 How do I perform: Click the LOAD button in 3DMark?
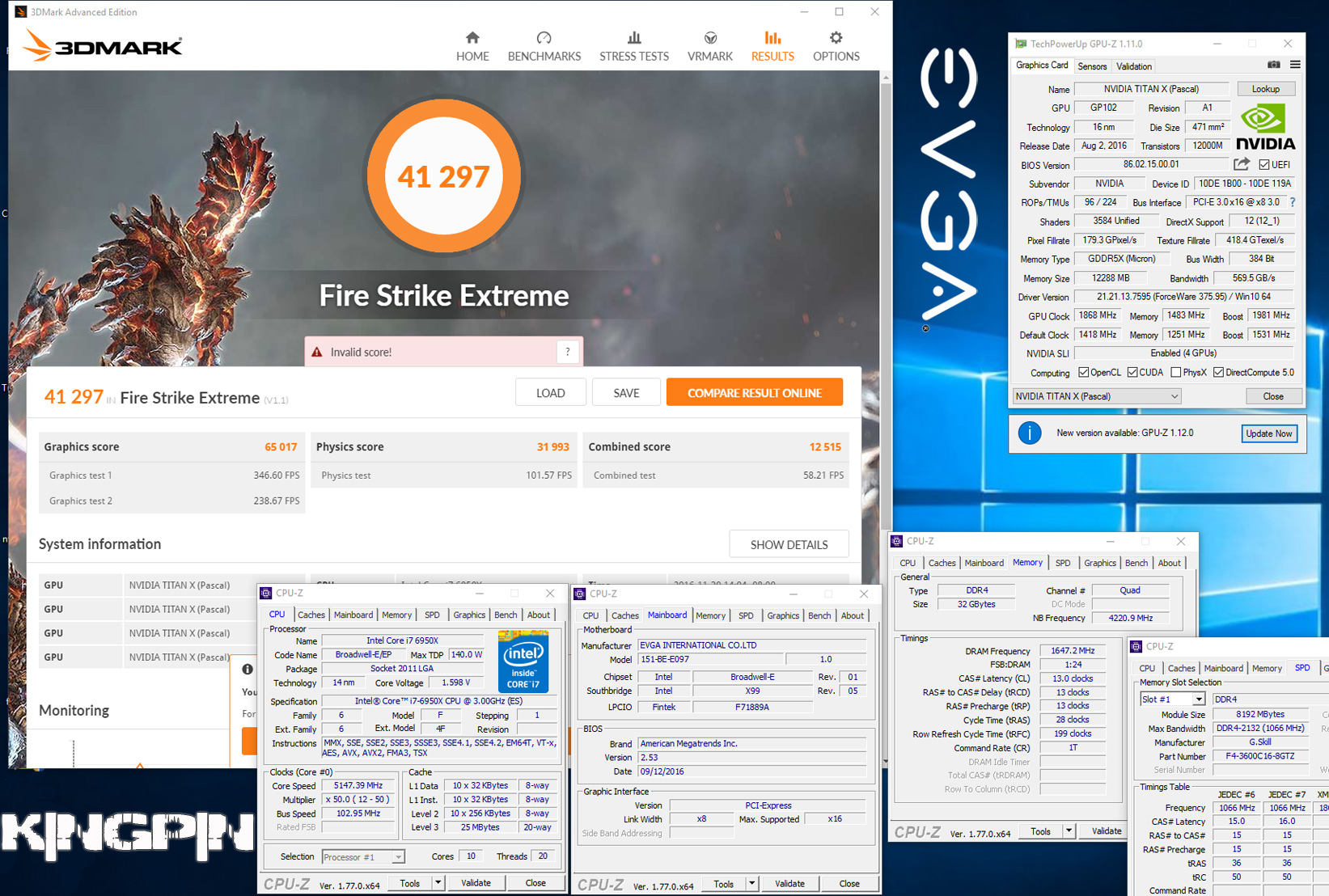coord(551,393)
